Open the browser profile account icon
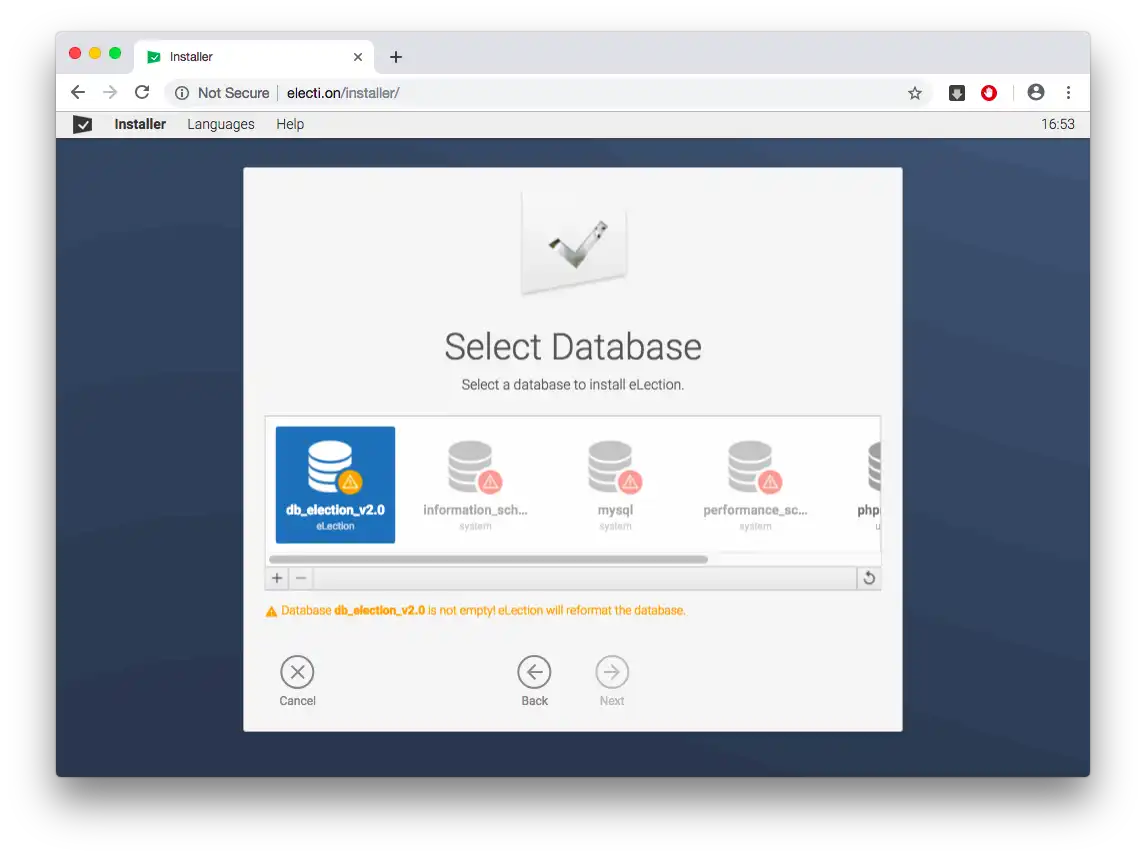 pos(1036,92)
